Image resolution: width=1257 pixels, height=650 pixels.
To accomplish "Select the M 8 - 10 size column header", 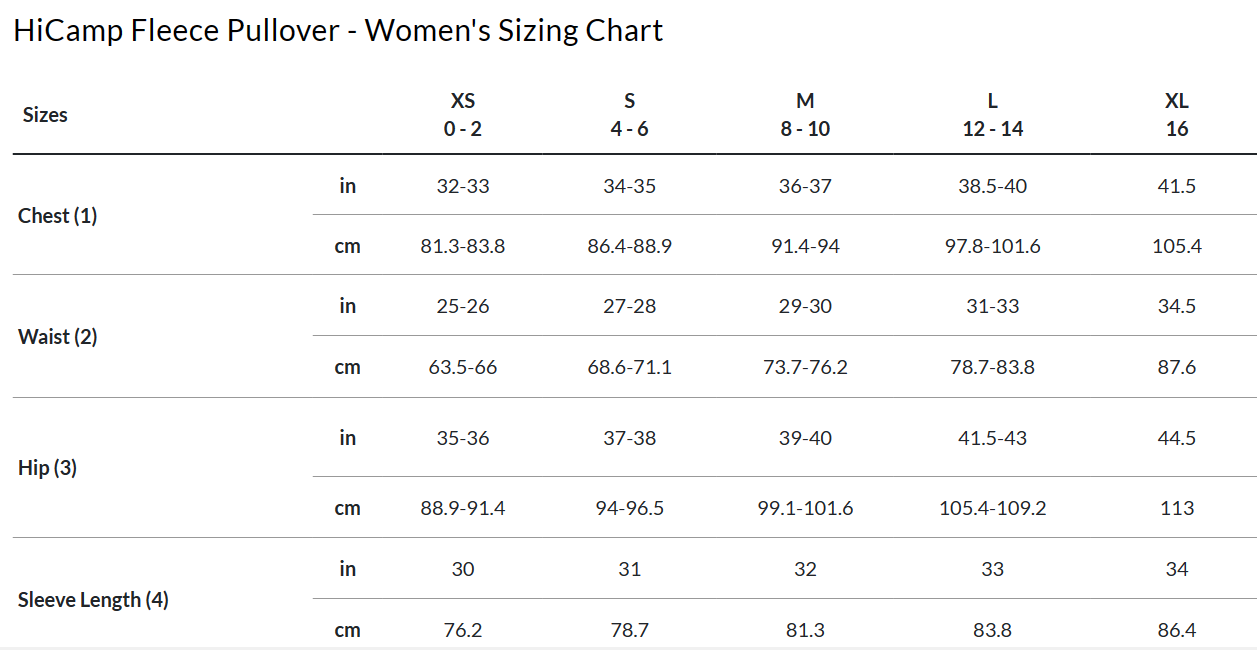I will [x=805, y=115].
